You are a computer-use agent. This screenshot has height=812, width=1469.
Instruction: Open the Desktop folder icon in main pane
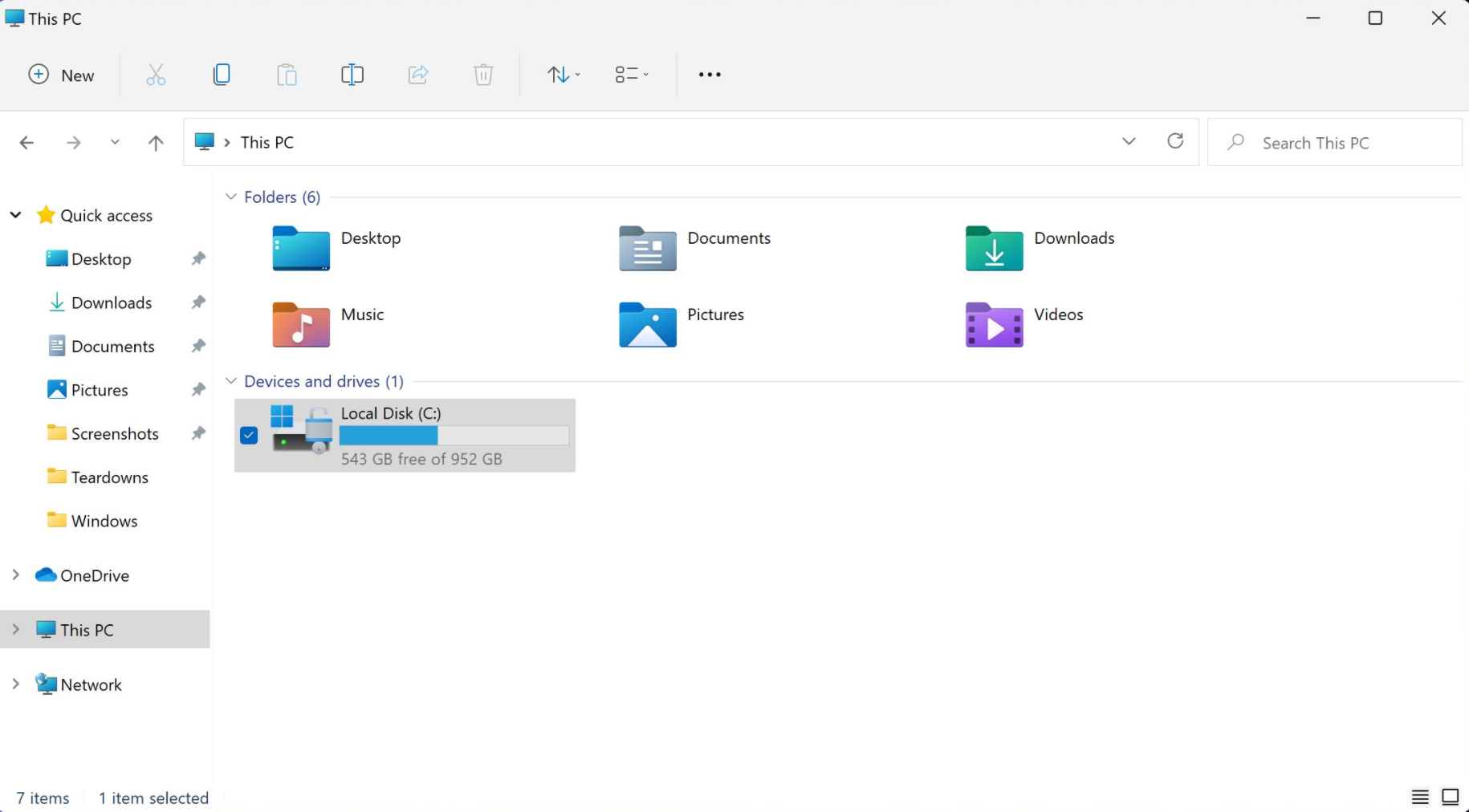(x=301, y=248)
